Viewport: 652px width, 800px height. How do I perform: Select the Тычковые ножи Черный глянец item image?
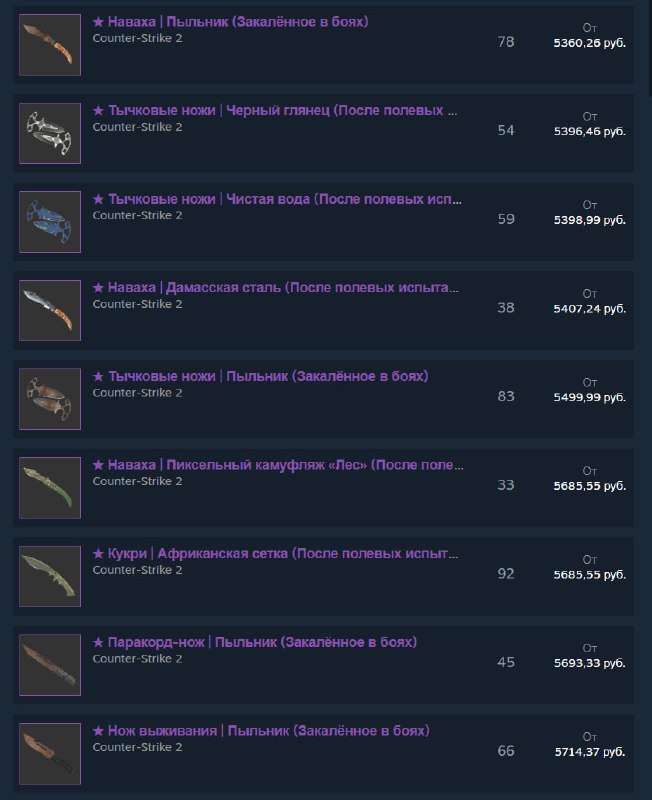click(50, 133)
